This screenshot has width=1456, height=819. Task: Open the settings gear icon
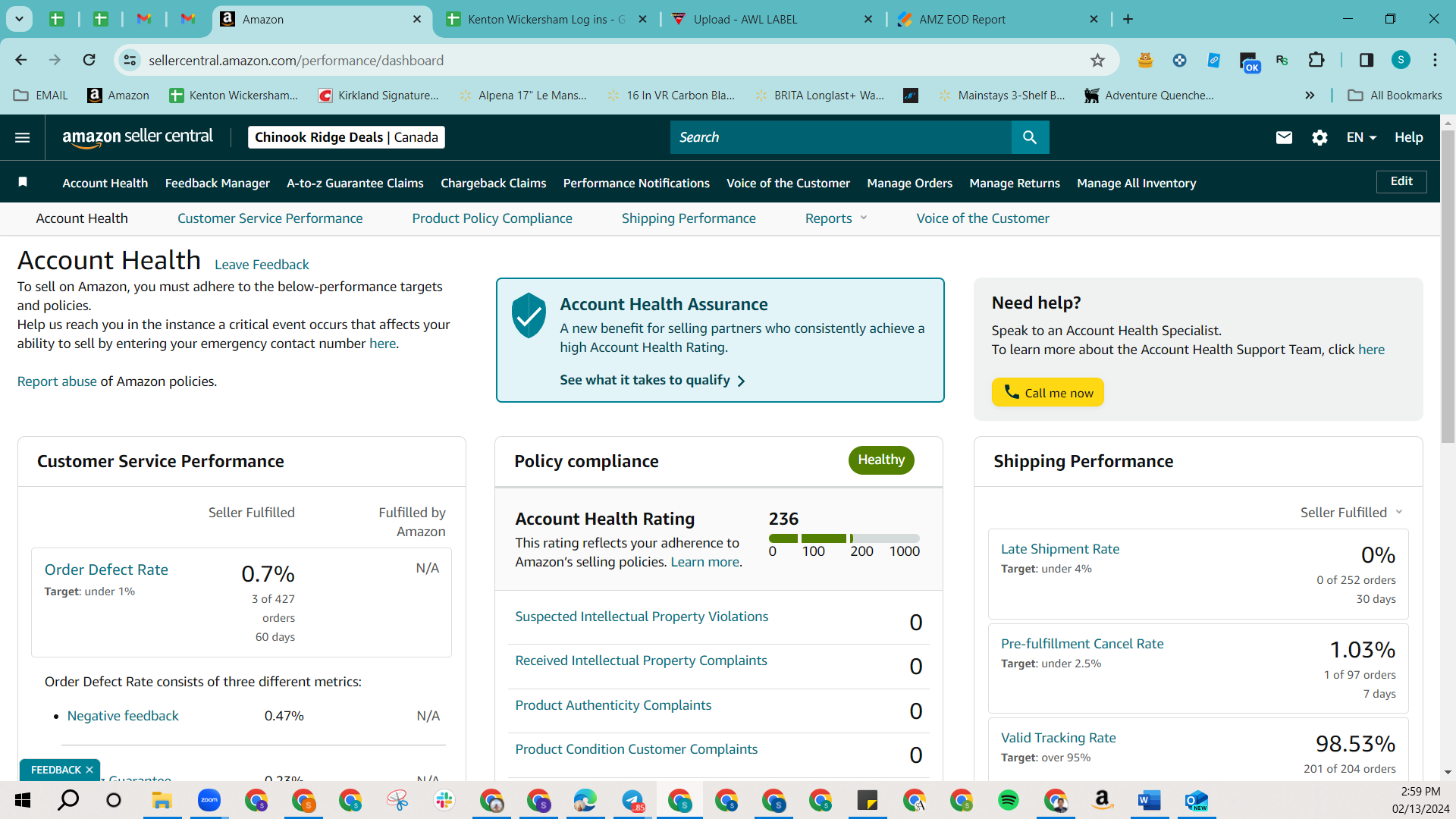tap(1319, 137)
